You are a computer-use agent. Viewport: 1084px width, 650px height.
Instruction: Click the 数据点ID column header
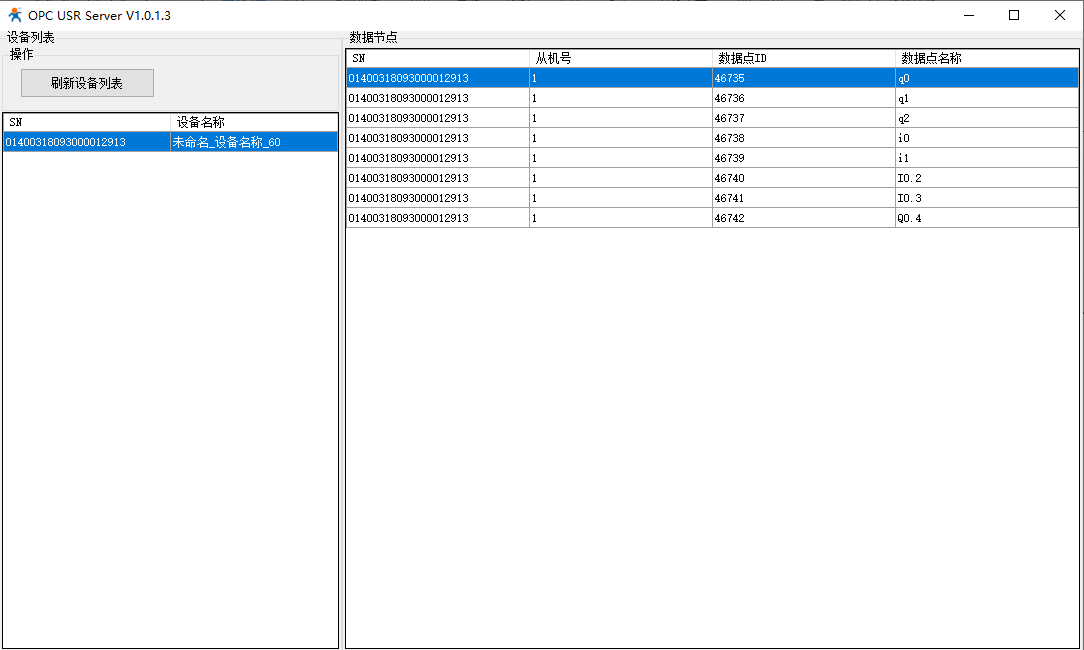(803, 58)
